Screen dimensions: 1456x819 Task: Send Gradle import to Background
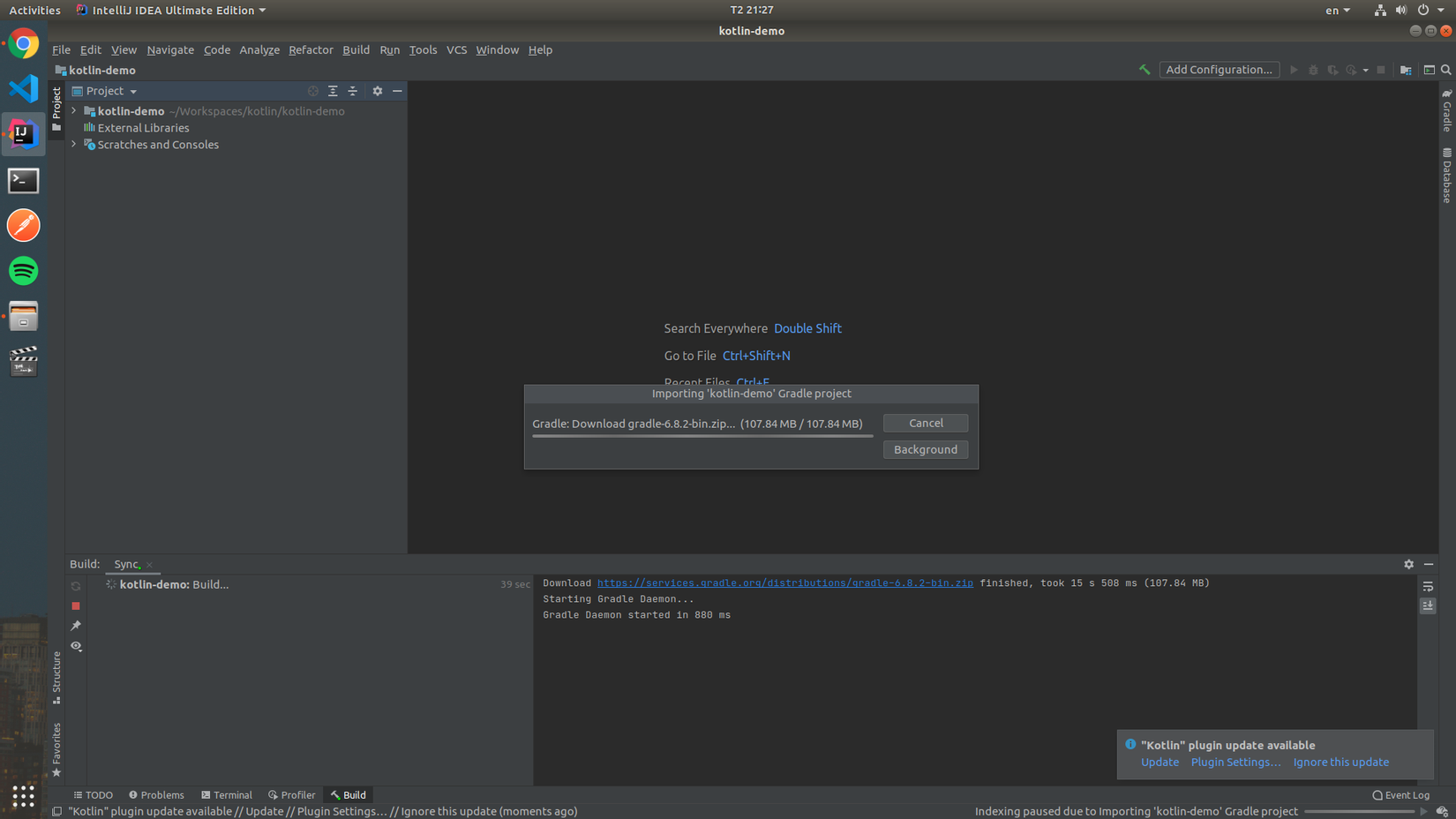pyautogui.click(x=926, y=450)
